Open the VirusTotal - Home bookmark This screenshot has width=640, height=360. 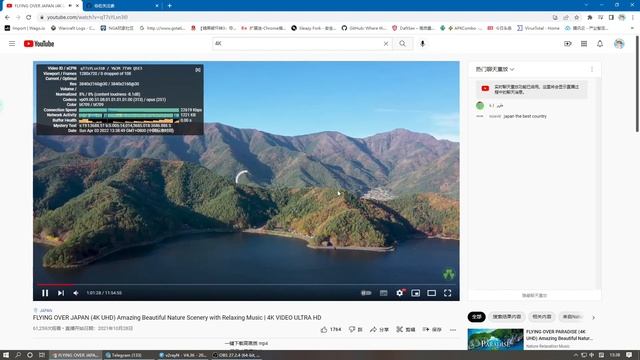coord(538,28)
